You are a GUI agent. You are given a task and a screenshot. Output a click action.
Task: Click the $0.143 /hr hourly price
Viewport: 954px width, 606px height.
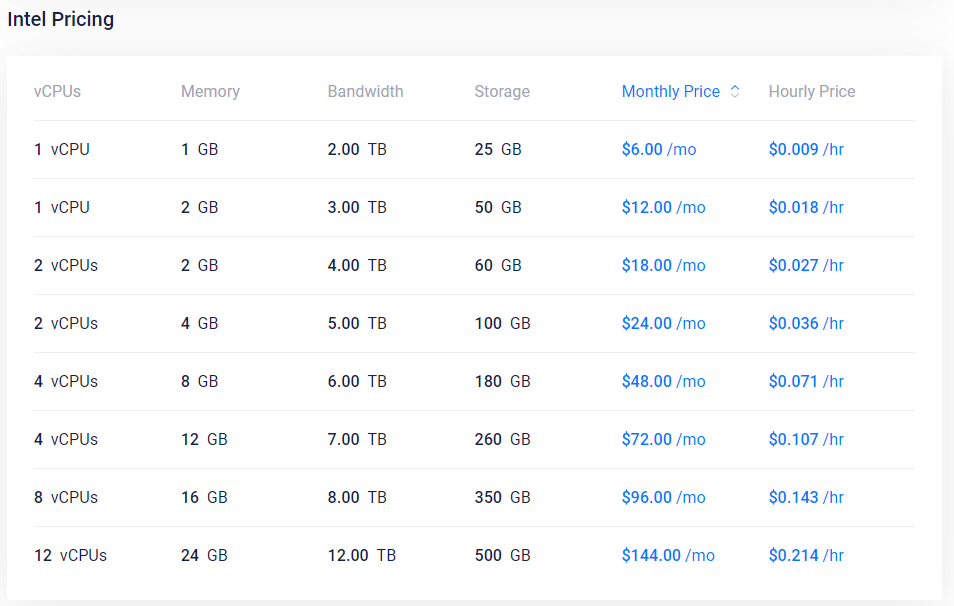point(806,497)
